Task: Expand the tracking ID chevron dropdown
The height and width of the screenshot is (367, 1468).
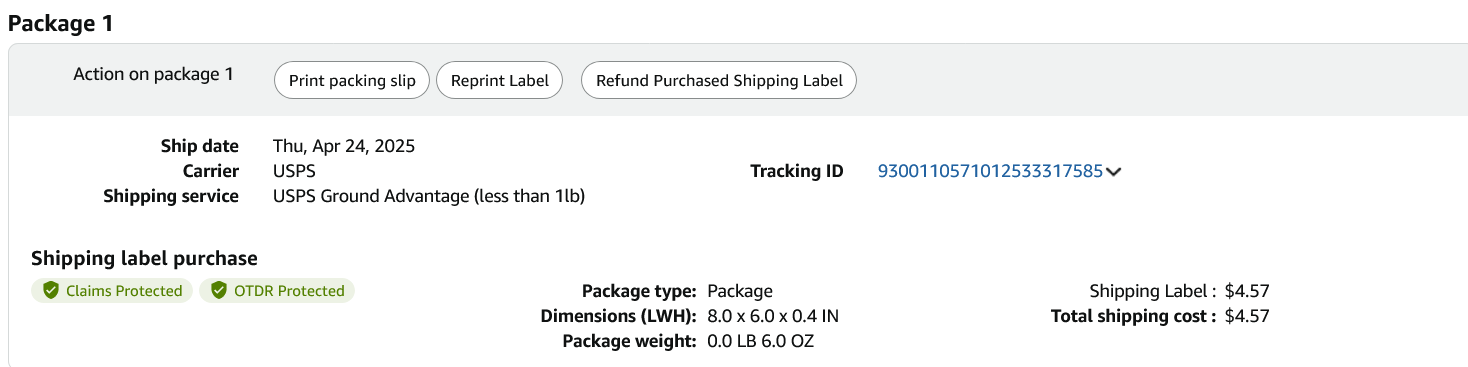Action: 1114,172
